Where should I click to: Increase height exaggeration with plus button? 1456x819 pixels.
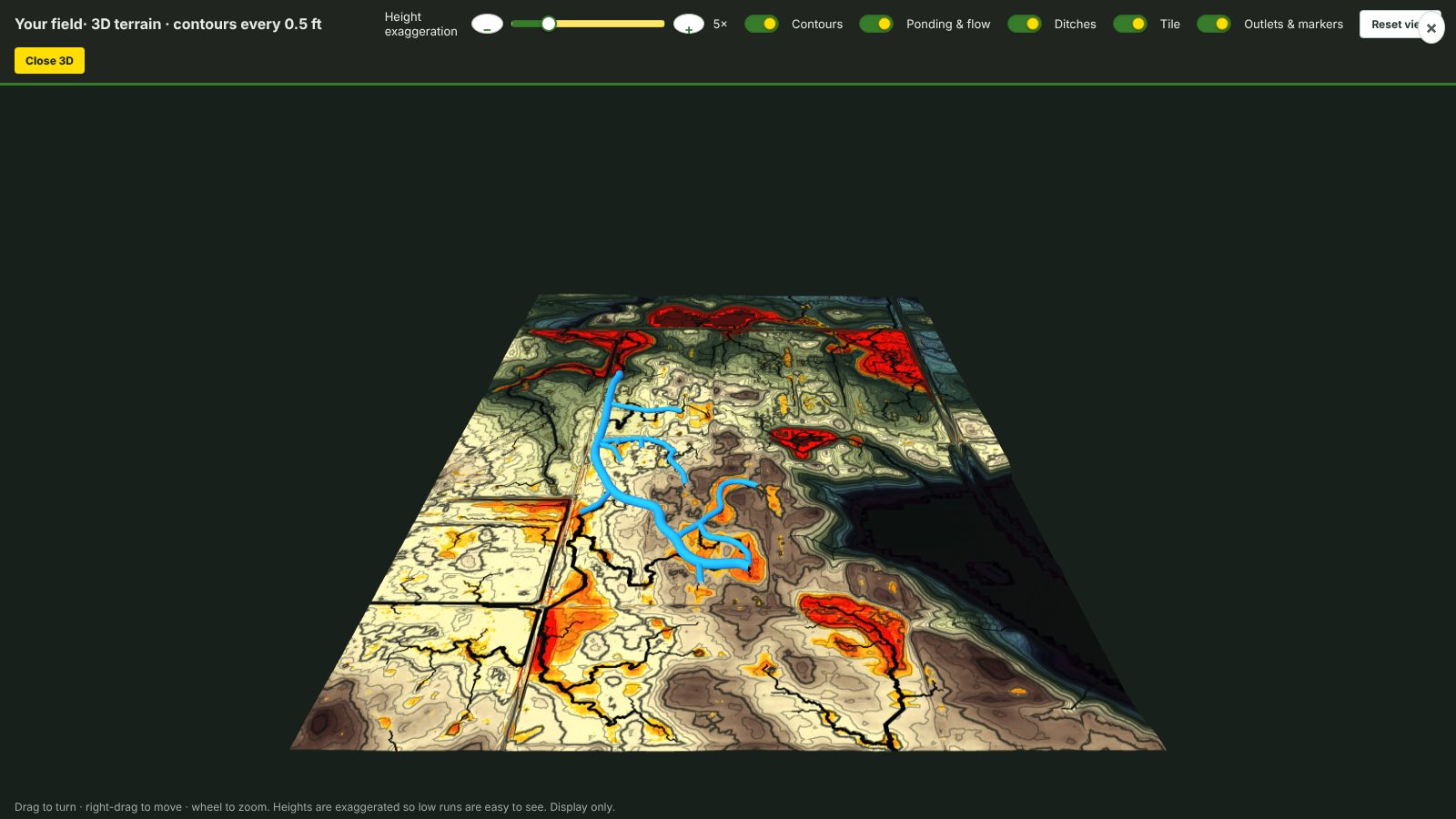[x=689, y=25]
